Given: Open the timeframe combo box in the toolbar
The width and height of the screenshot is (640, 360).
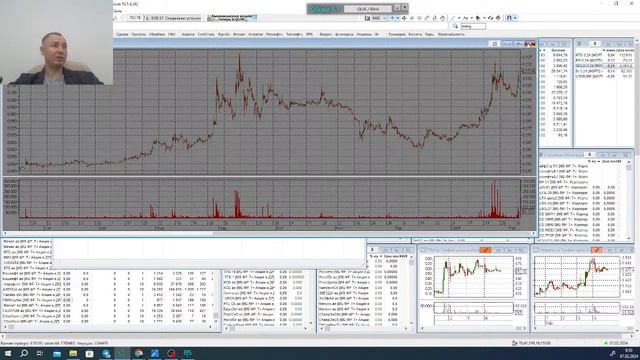Looking at the screenshot, I should click(379, 18).
